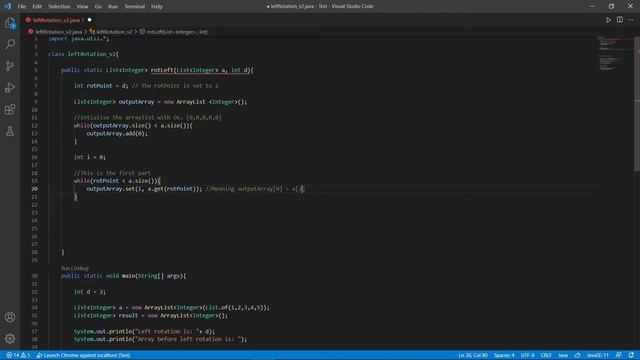Open the Accounts menu in the activity bar
The height and width of the screenshot is (360, 640).
[x=10, y=317]
